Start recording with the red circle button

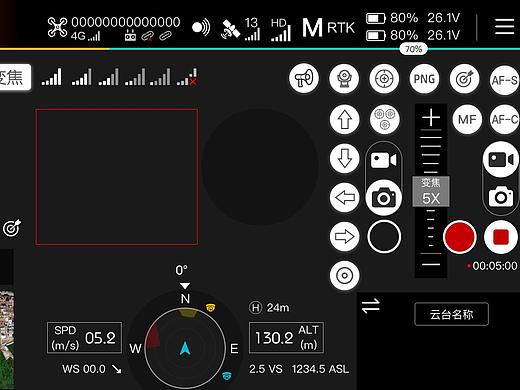[x=460, y=237]
